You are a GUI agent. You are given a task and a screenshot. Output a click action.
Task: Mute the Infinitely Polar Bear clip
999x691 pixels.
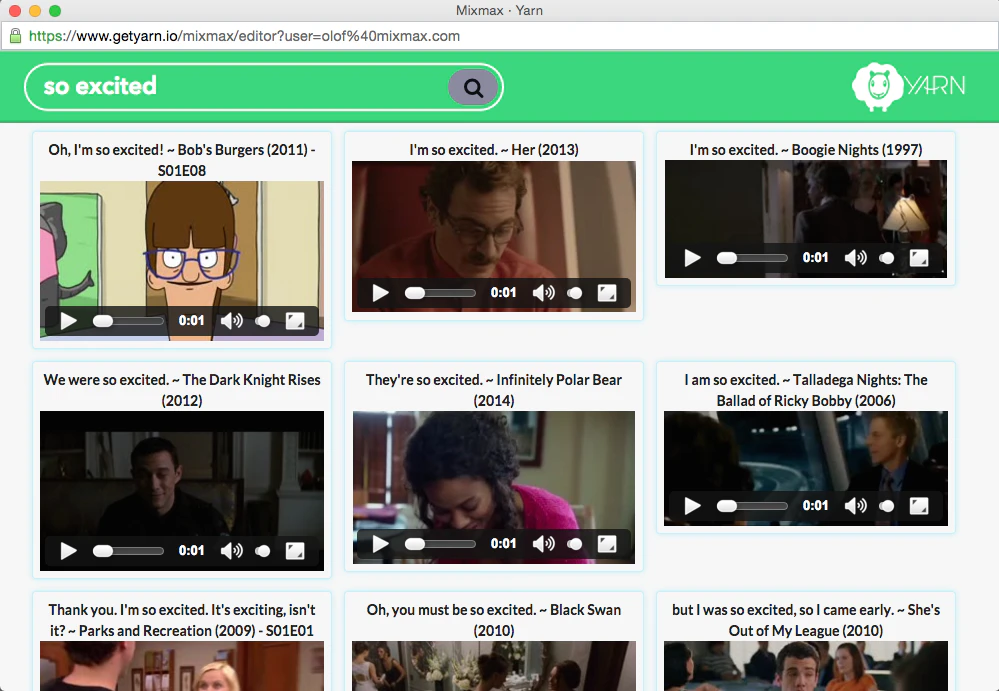543,544
